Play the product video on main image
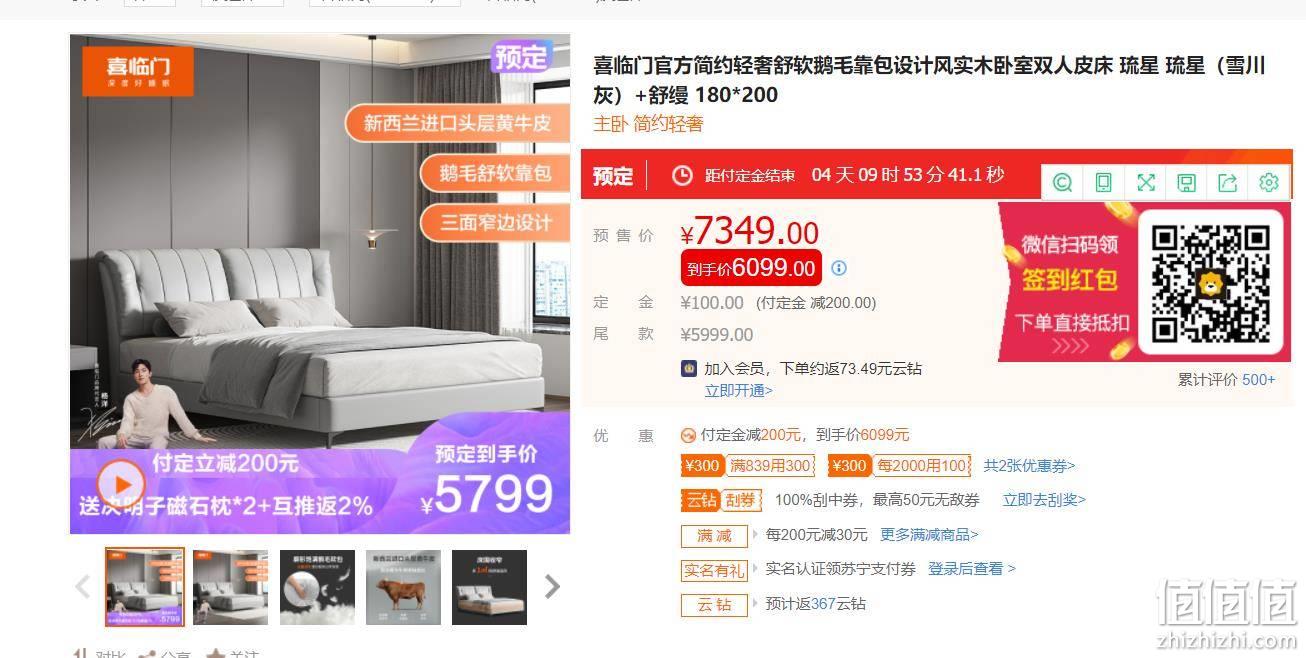 point(121,484)
